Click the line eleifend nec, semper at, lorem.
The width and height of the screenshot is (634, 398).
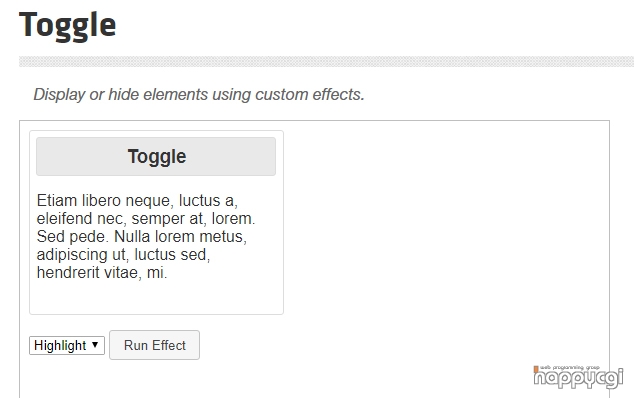pyautogui.click(x=146, y=219)
